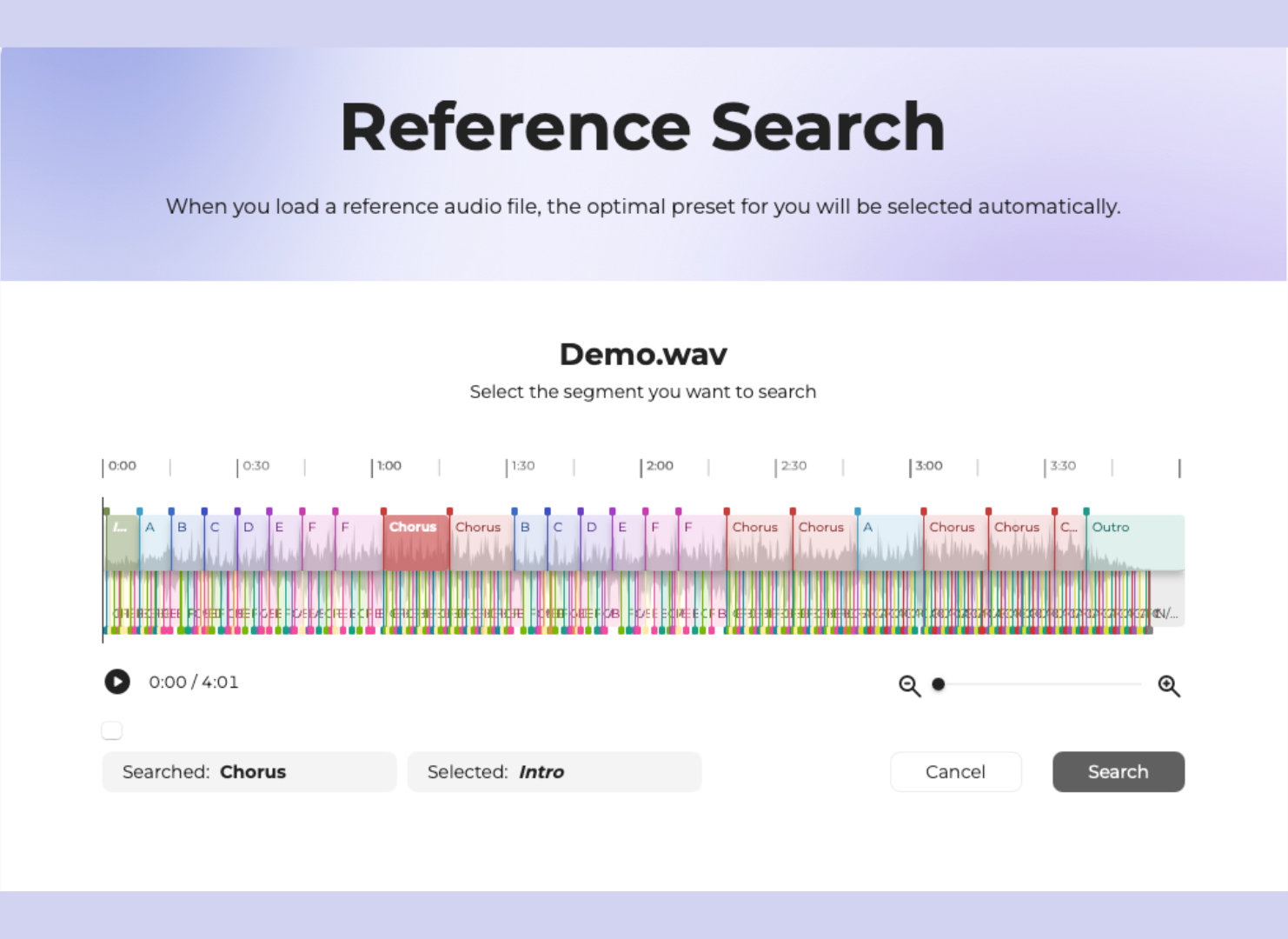1288x939 pixels.
Task: Play the Demo.wav audio
Action: click(x=117, y=682)
